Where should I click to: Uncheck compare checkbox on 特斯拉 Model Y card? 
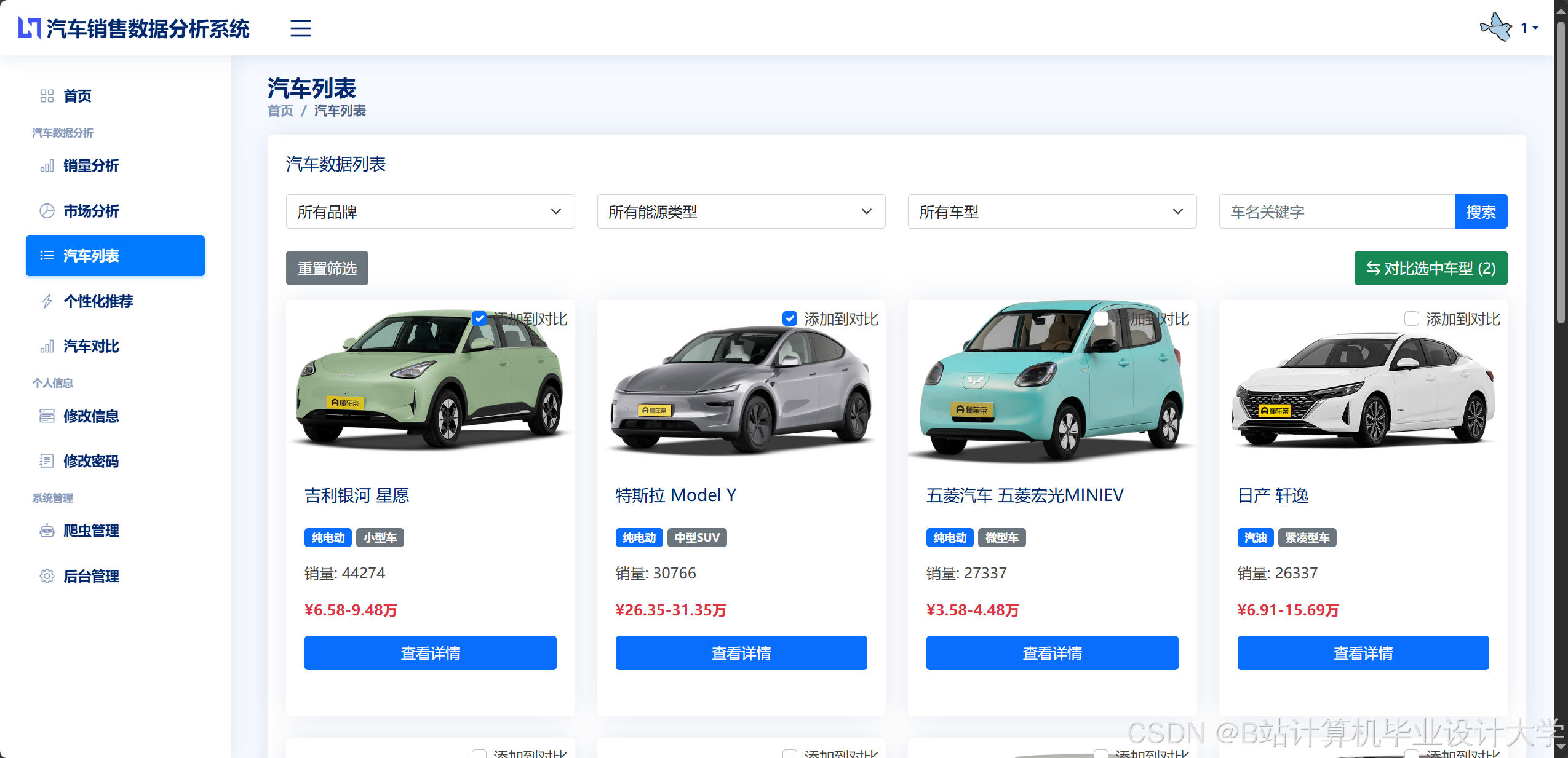coord(790,318)
